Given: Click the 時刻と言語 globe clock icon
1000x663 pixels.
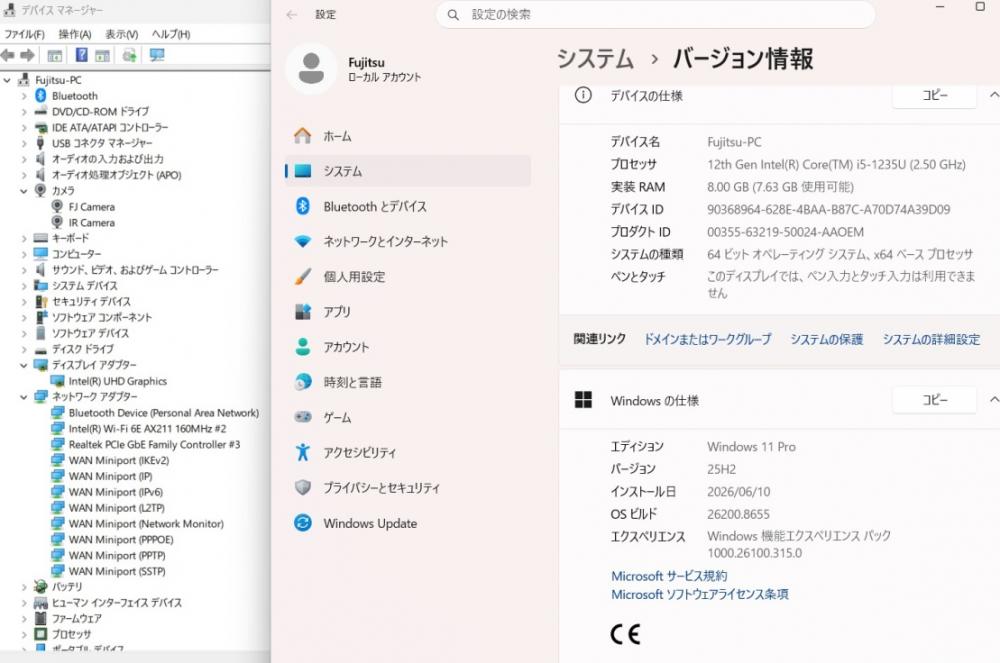Looking at the screenshot, I should click(302, 382).
